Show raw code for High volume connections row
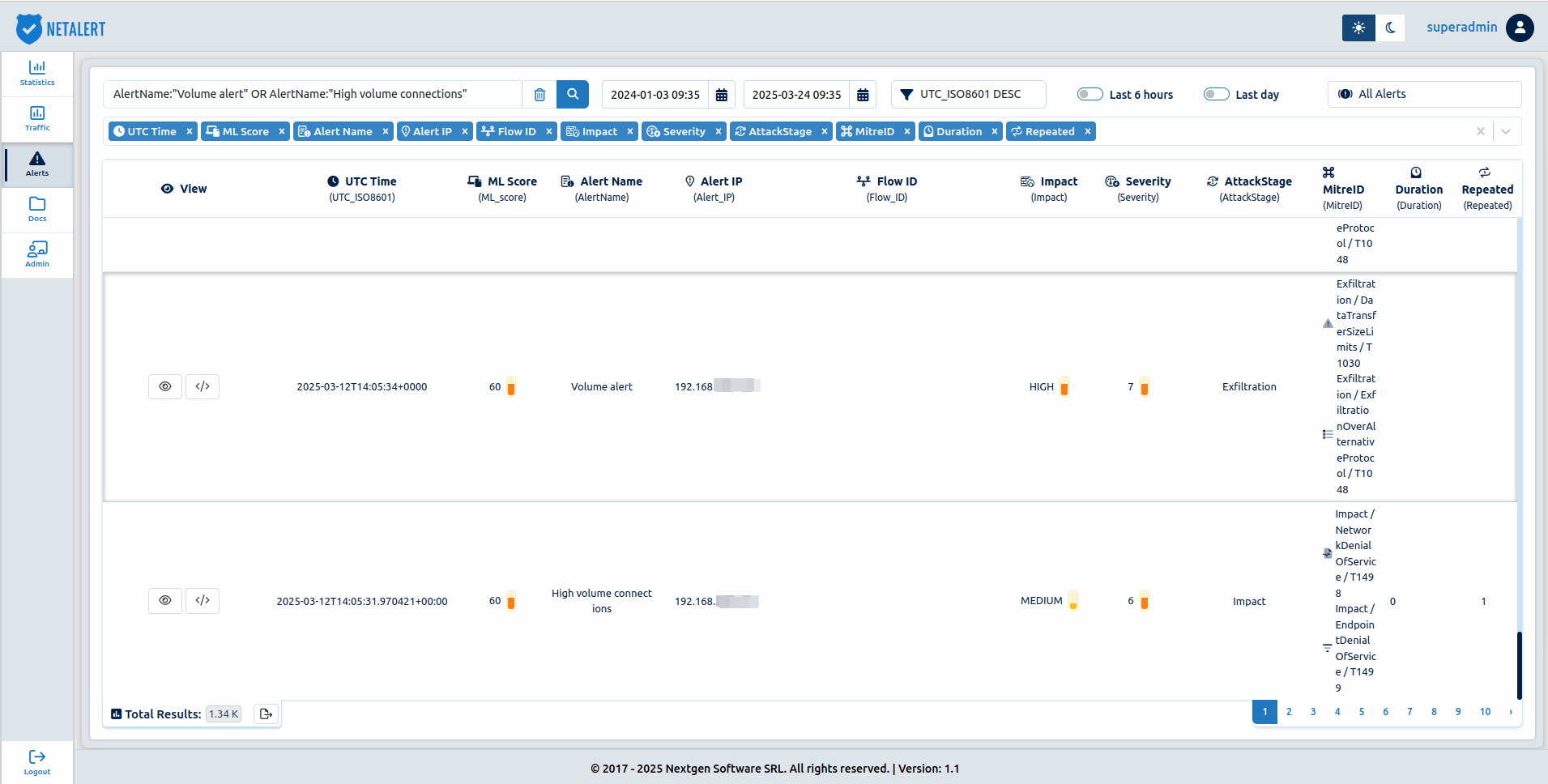 tap(203, 600)
